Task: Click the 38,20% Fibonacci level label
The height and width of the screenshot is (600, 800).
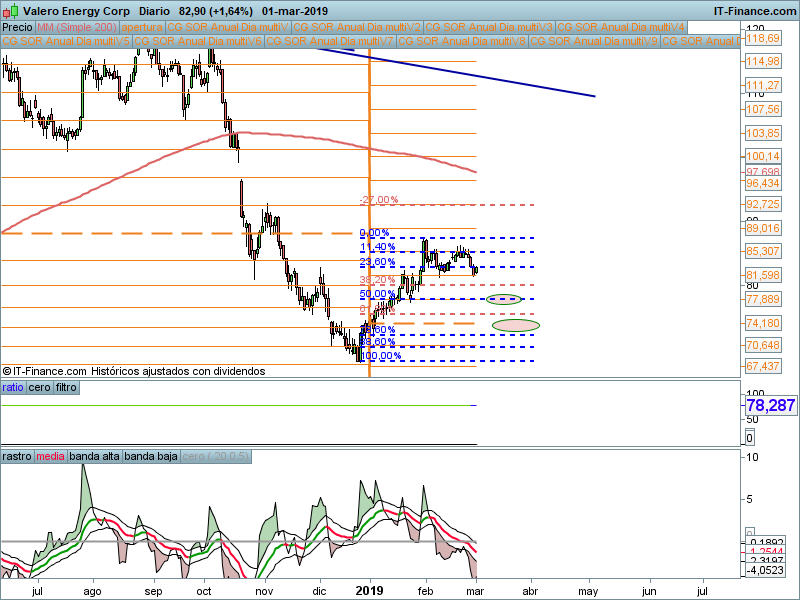Action: coord(378,280)
